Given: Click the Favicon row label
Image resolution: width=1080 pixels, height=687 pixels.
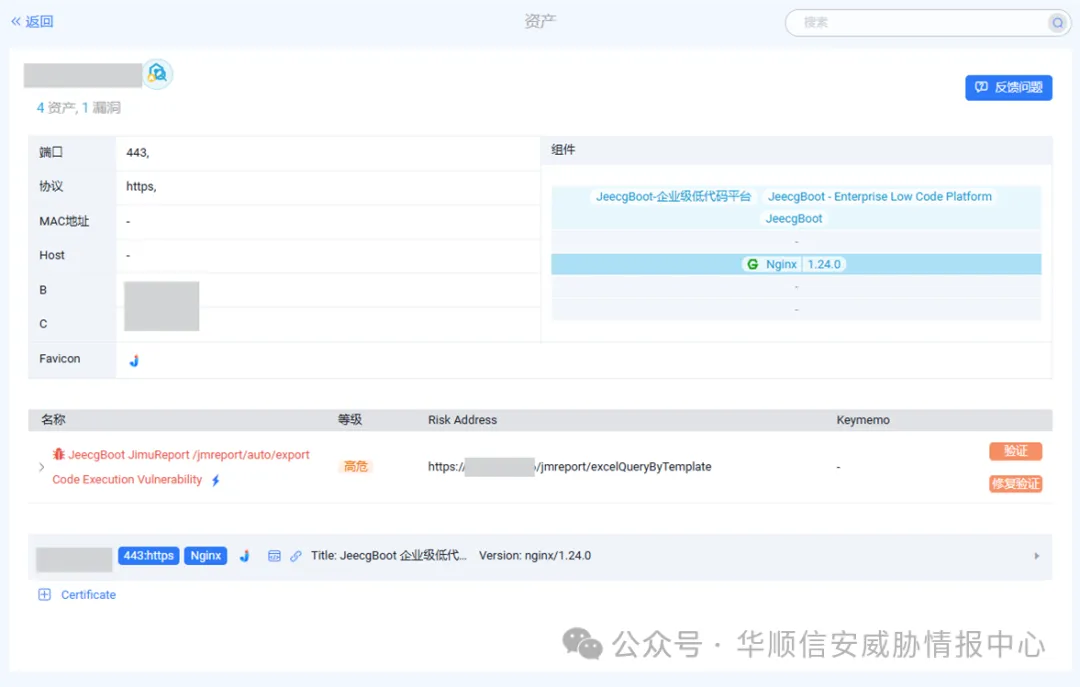Looking at the screenshot, I should (x=59, y=358).
